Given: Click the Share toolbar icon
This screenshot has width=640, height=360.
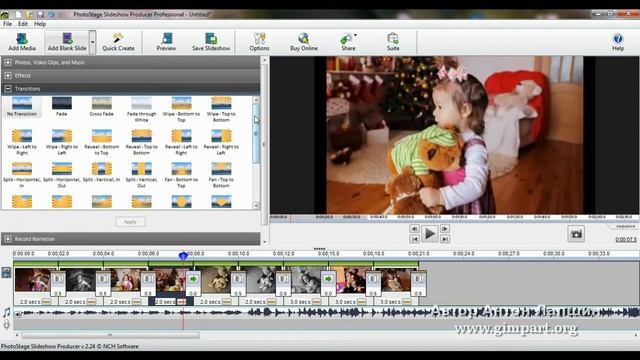Looking at the screenshot, I should click(x=347, y=42).
